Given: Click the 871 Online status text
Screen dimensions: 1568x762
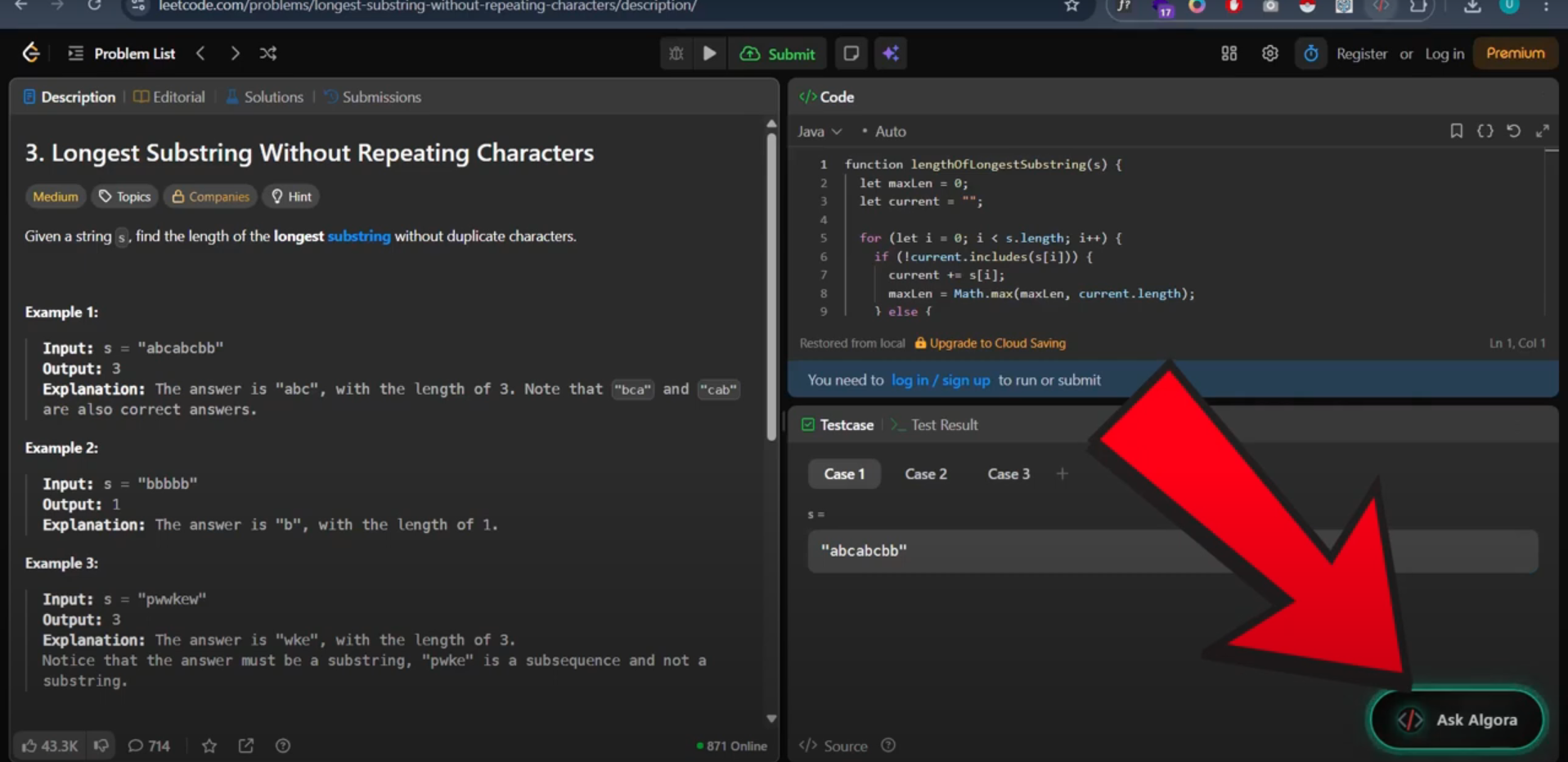Looking at the screenshot, I should click(732, 746).
